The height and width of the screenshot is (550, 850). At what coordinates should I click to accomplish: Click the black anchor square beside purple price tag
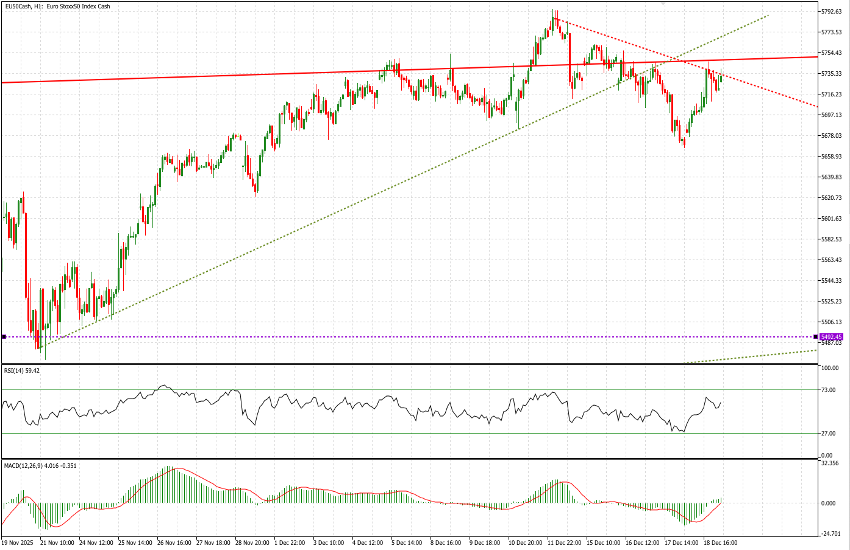[817, 337]
